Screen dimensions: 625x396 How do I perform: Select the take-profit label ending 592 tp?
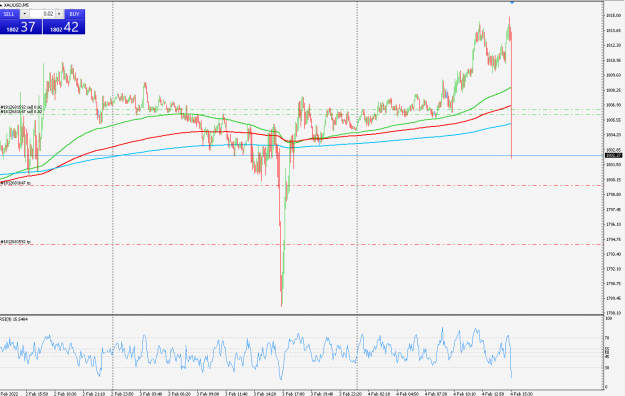pyautogui.click(x=16, y=242)
